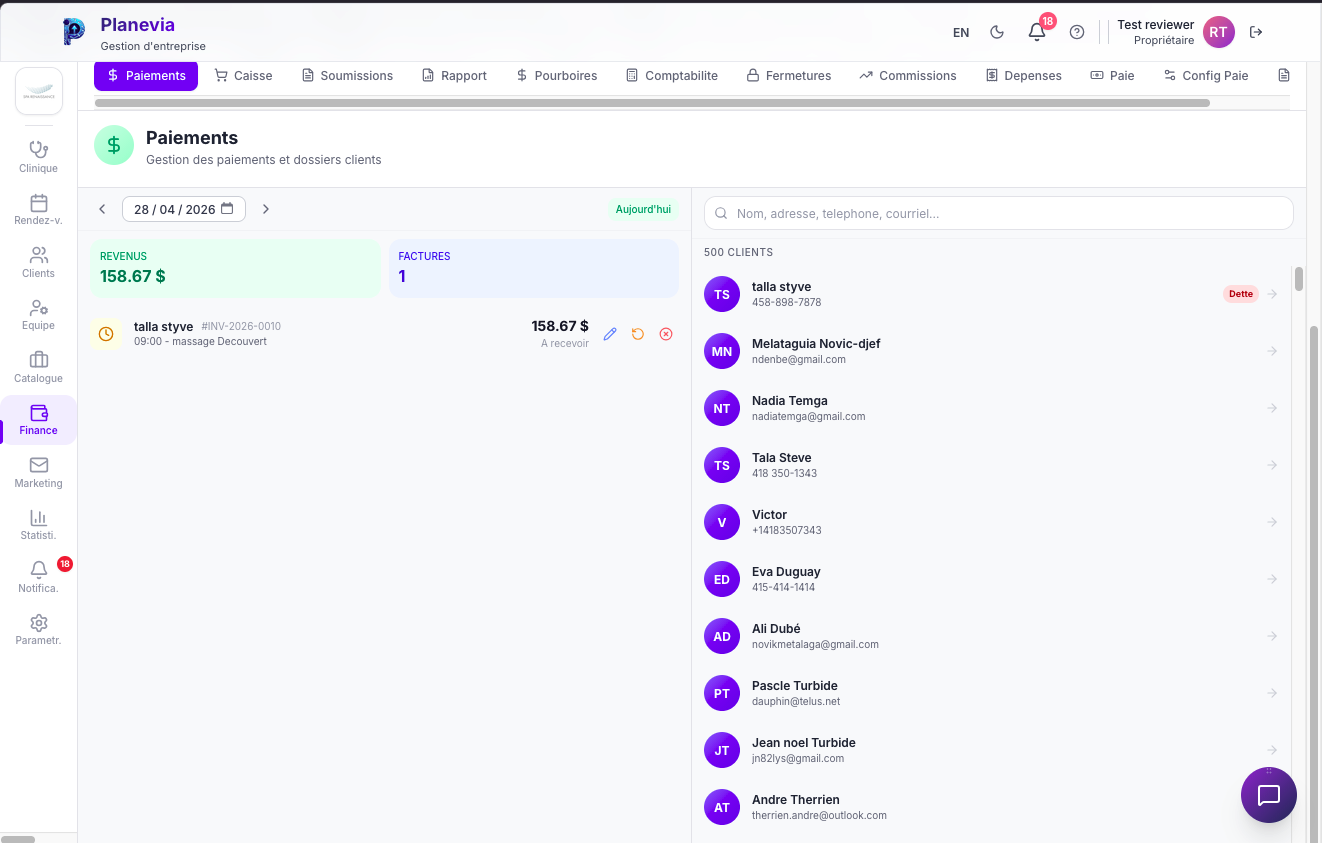Click the green dollar Paiements page icon
This screenshot has width=1322, height=843.
tap(114, 145)
